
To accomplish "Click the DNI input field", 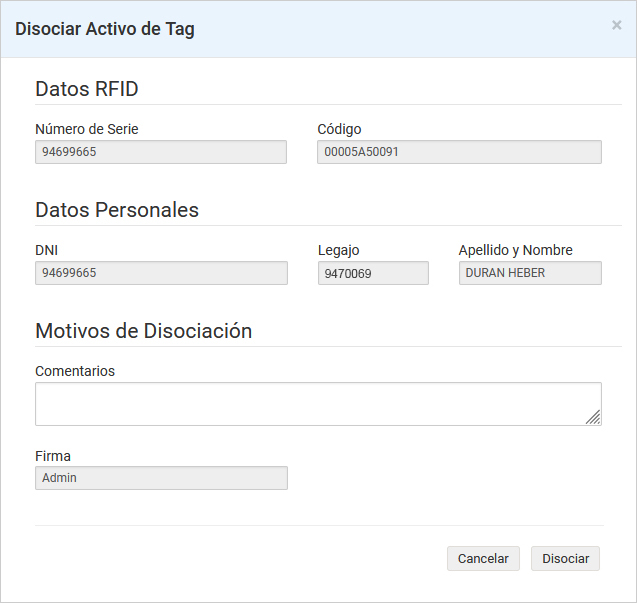I will 161,273.
